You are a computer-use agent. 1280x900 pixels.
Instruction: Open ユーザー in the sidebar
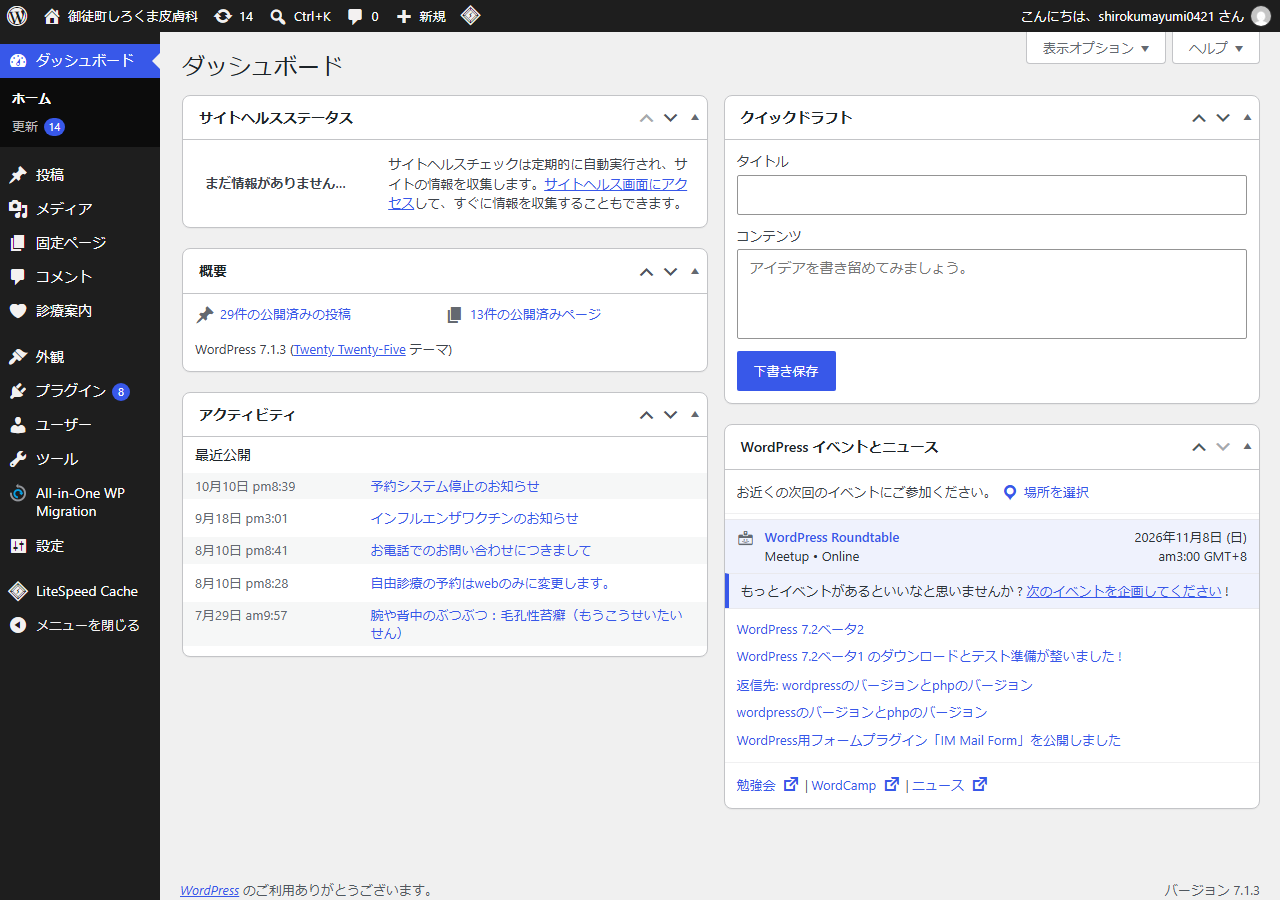pos(80,425)
